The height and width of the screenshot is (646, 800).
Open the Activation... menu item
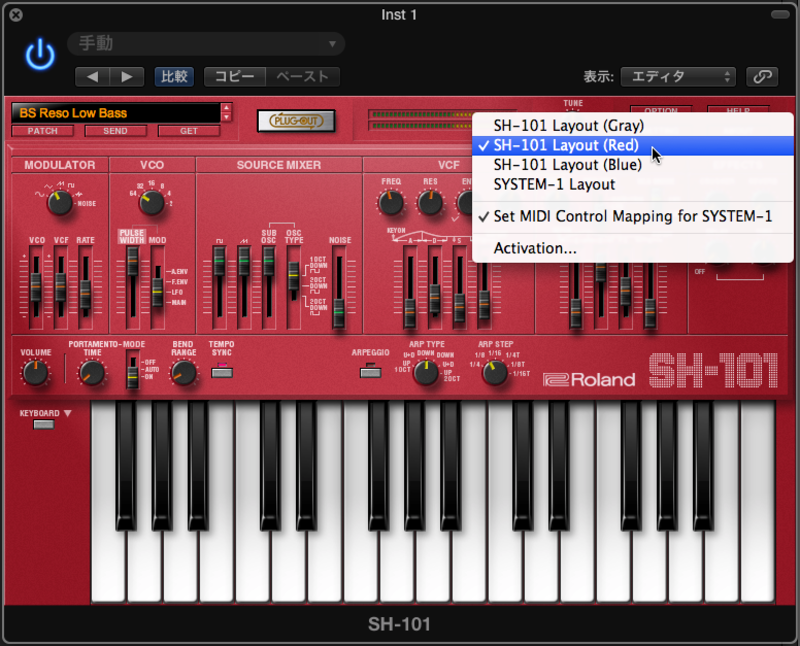click(x=633, y=248)
